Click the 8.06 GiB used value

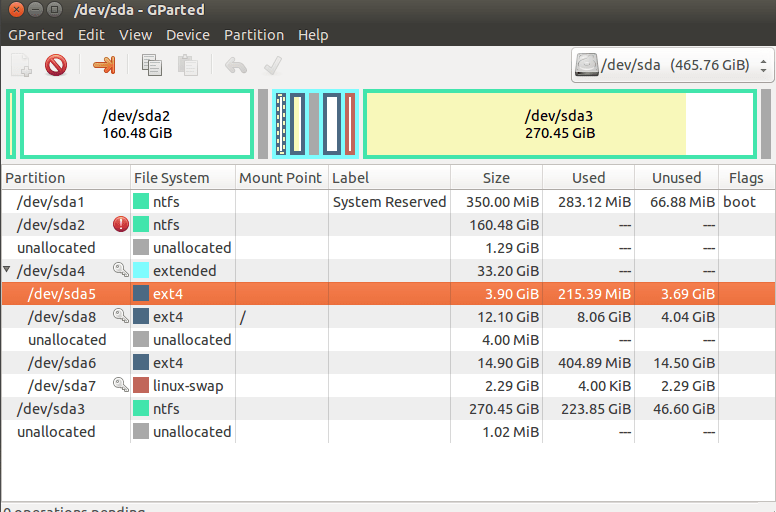[604, 317]
